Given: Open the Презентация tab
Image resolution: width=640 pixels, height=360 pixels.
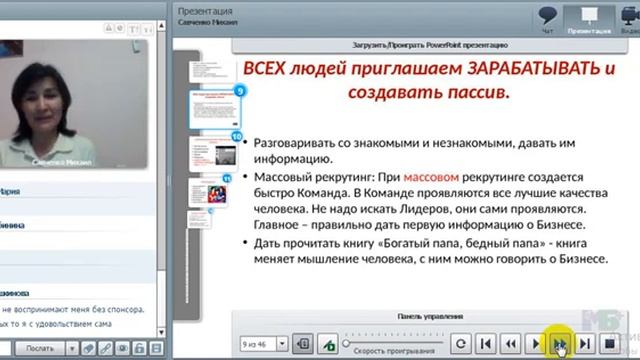Looking at the screenshot, I should pos(589,20).
